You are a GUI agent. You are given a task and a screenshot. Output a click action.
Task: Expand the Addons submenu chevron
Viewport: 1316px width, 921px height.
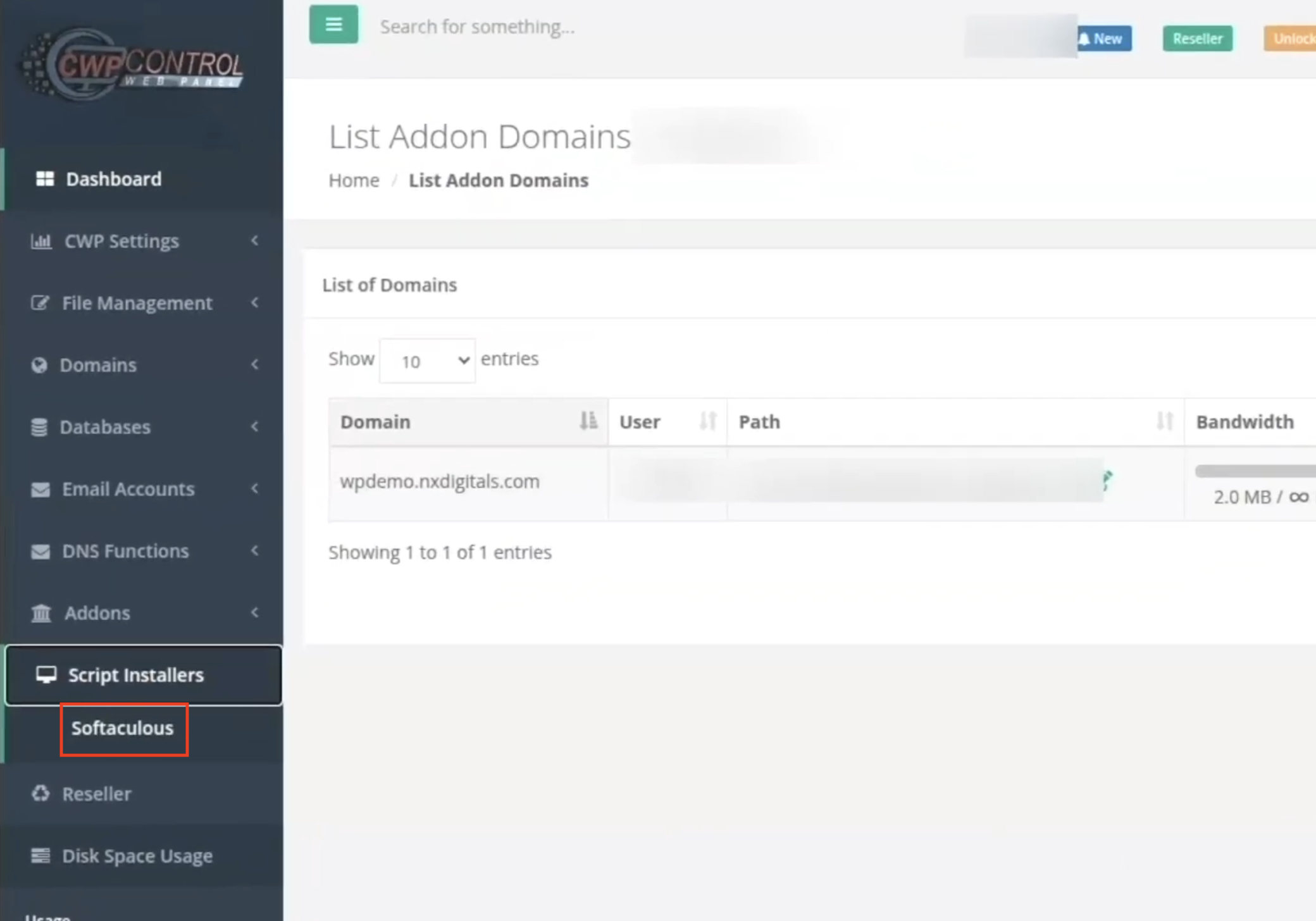[254, 612]
